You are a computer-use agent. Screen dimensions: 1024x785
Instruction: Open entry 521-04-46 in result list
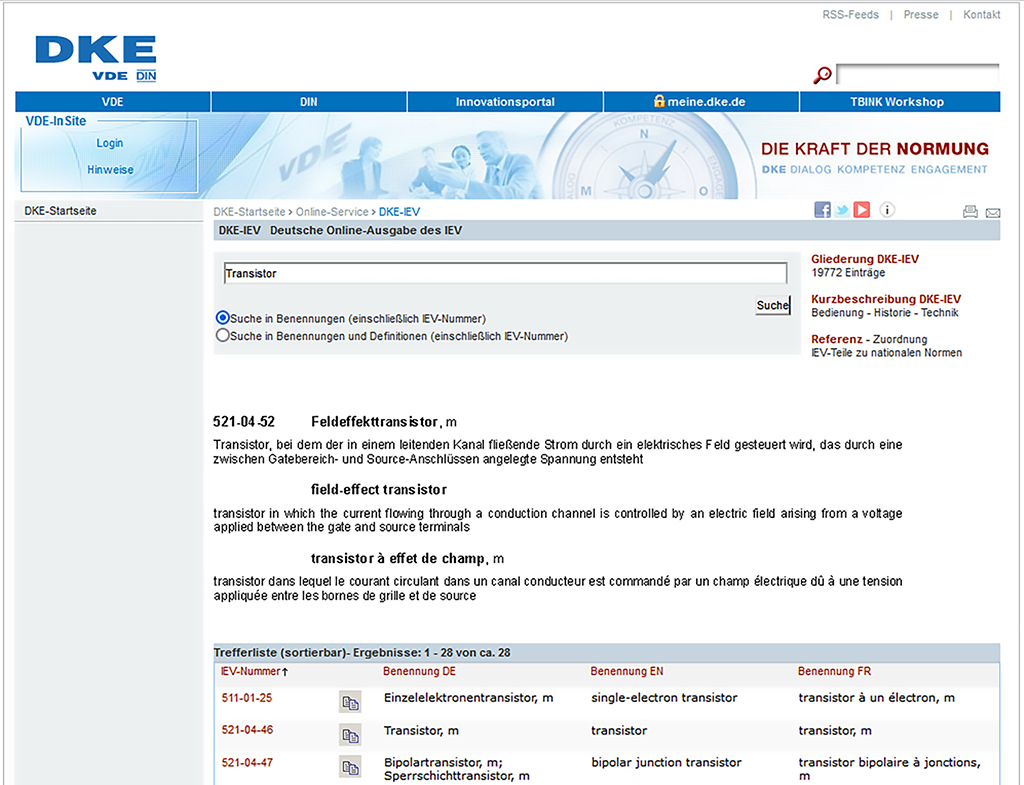pos(247,730)
